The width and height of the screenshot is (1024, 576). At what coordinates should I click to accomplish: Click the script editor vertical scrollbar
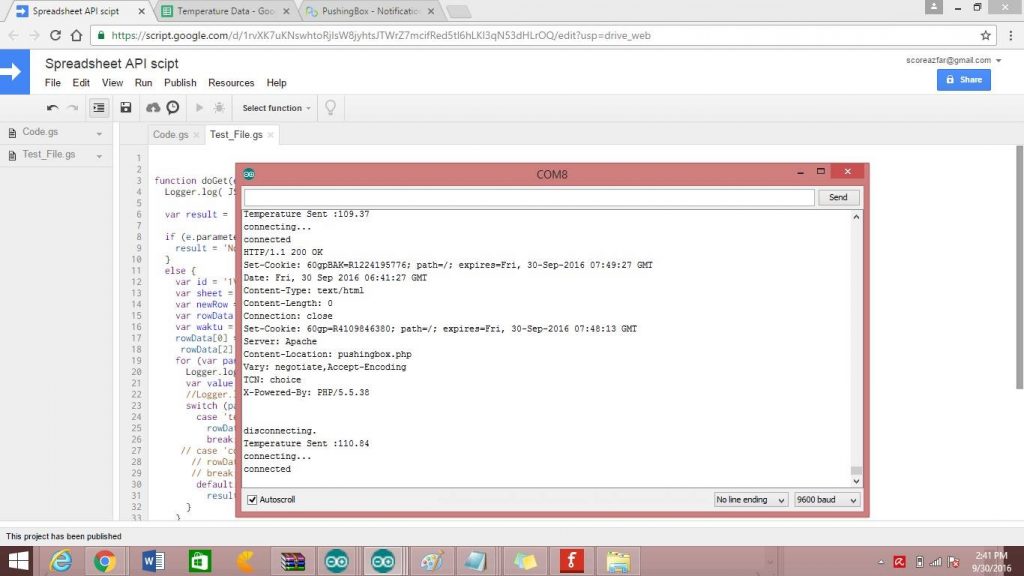click(1019, 268)
